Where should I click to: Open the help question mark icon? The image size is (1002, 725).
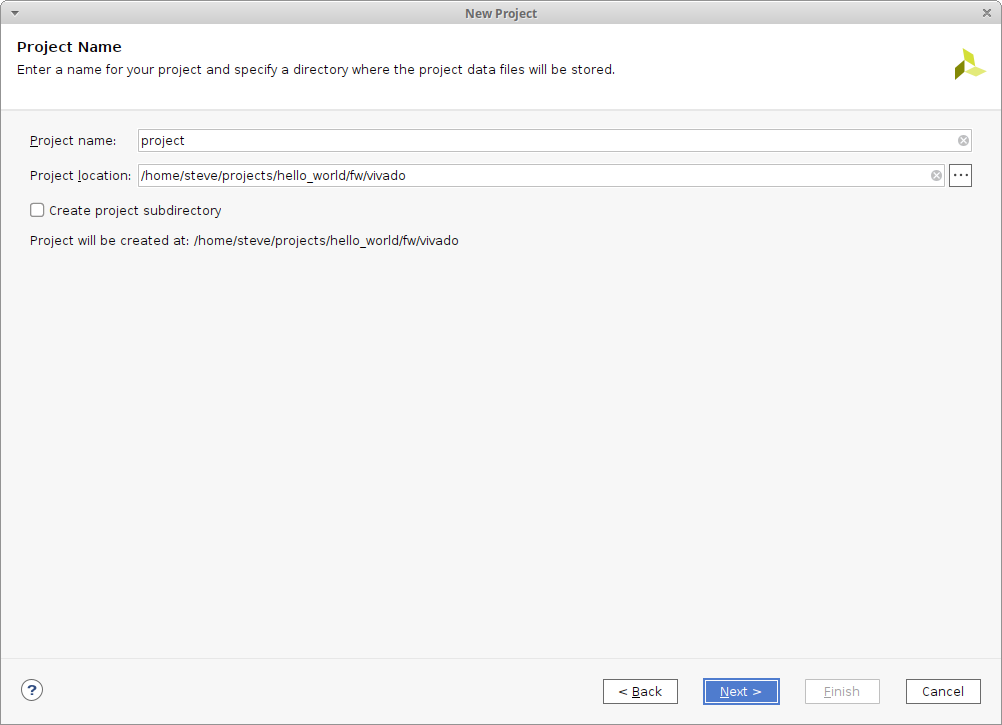[x=32, y=690]
